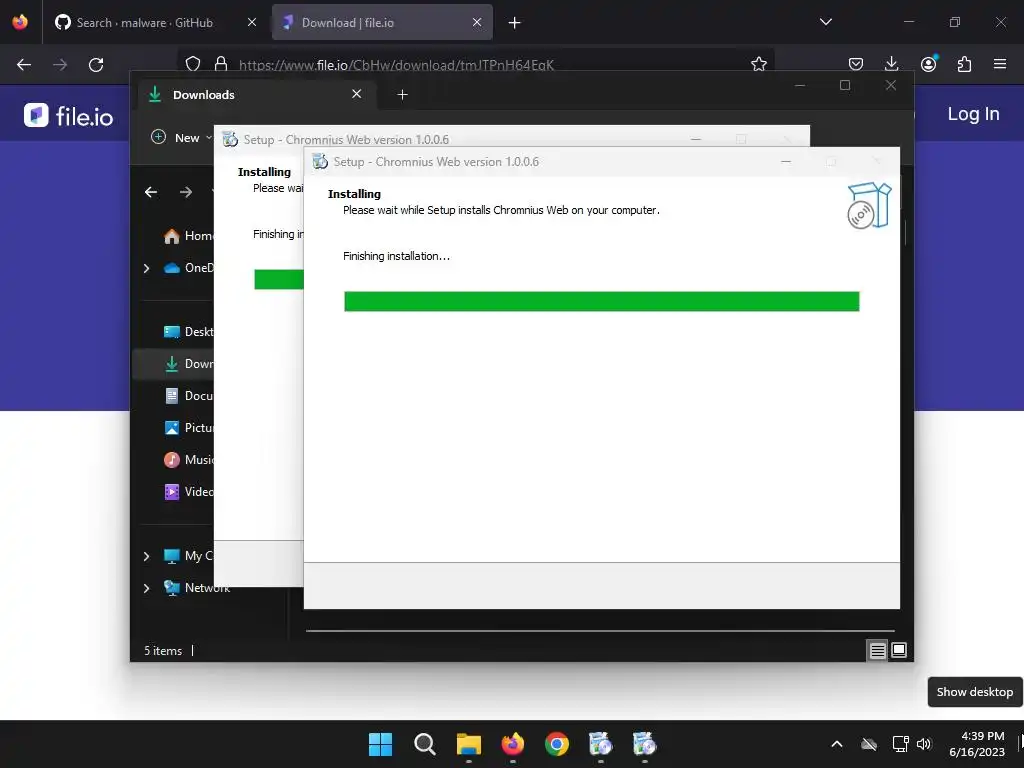Open Windows taskbar search
This screenshot has height=768, width=1024.
(424, 744)
